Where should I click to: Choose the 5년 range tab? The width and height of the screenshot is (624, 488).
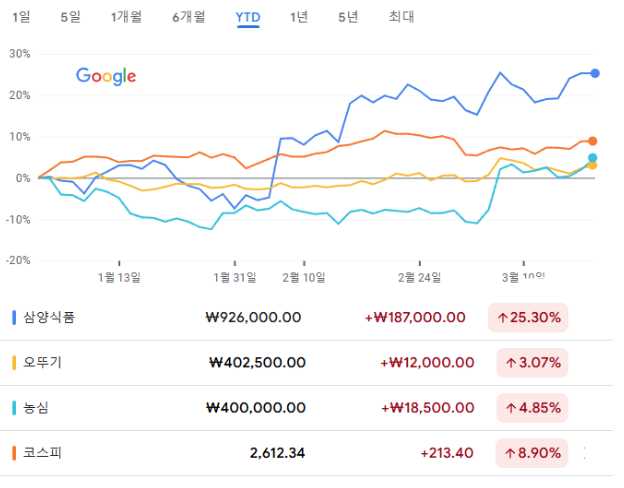348,17
